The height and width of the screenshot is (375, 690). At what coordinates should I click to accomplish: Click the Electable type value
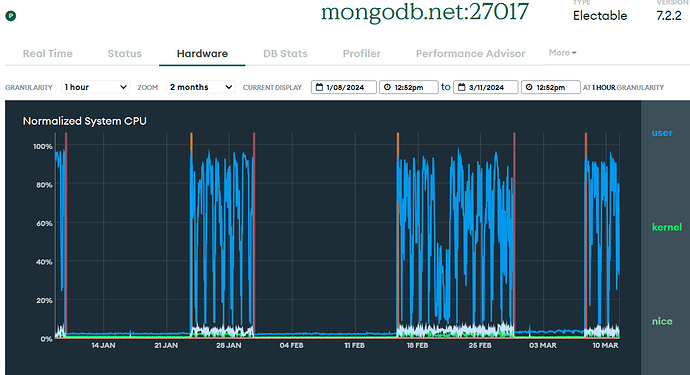(x=600, y=16)
